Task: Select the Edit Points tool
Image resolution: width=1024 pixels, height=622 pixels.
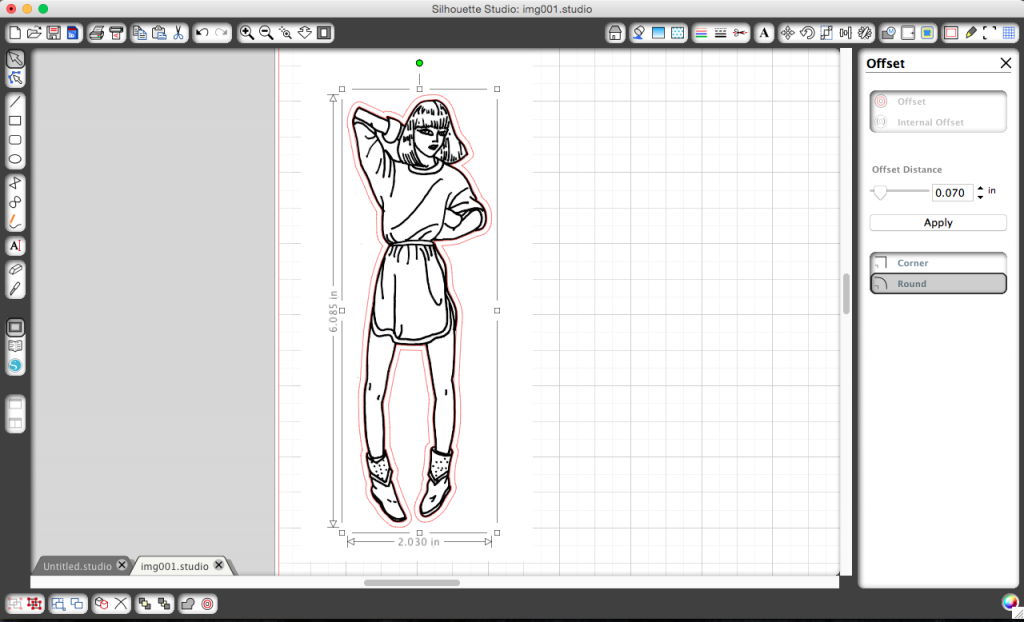Action: point(15,78)
